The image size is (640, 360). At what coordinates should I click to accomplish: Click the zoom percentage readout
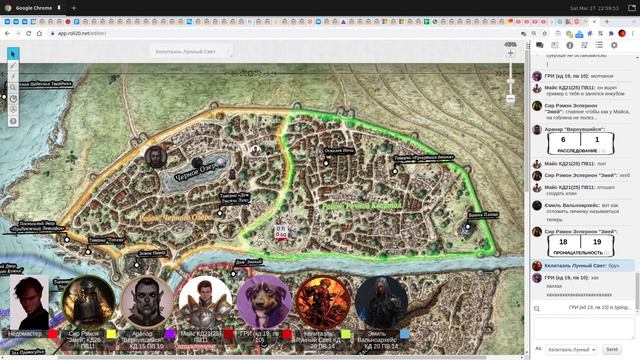tap(510, 44)
